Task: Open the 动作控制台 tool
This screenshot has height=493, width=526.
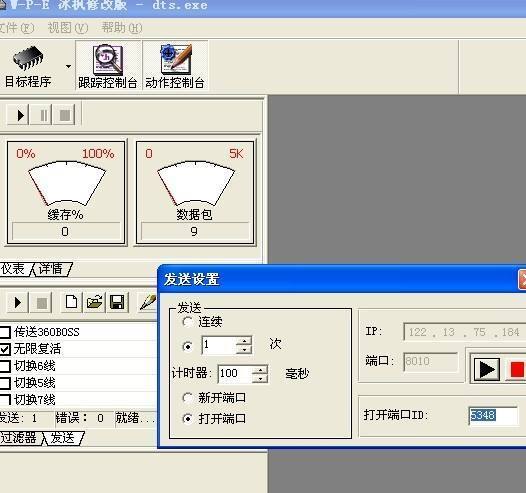Action: (x=175, y=66)
